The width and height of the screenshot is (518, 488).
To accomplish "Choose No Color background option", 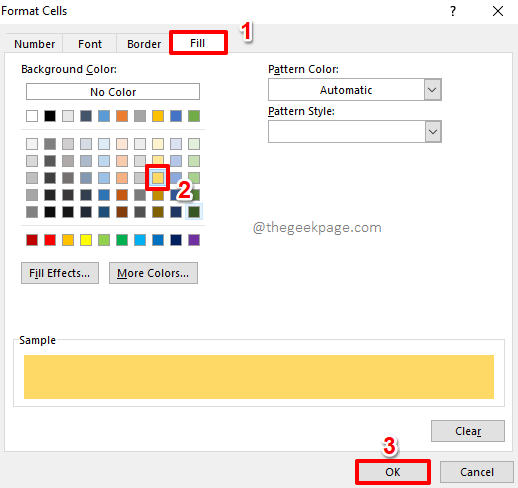I will click(x=113, y=92).
